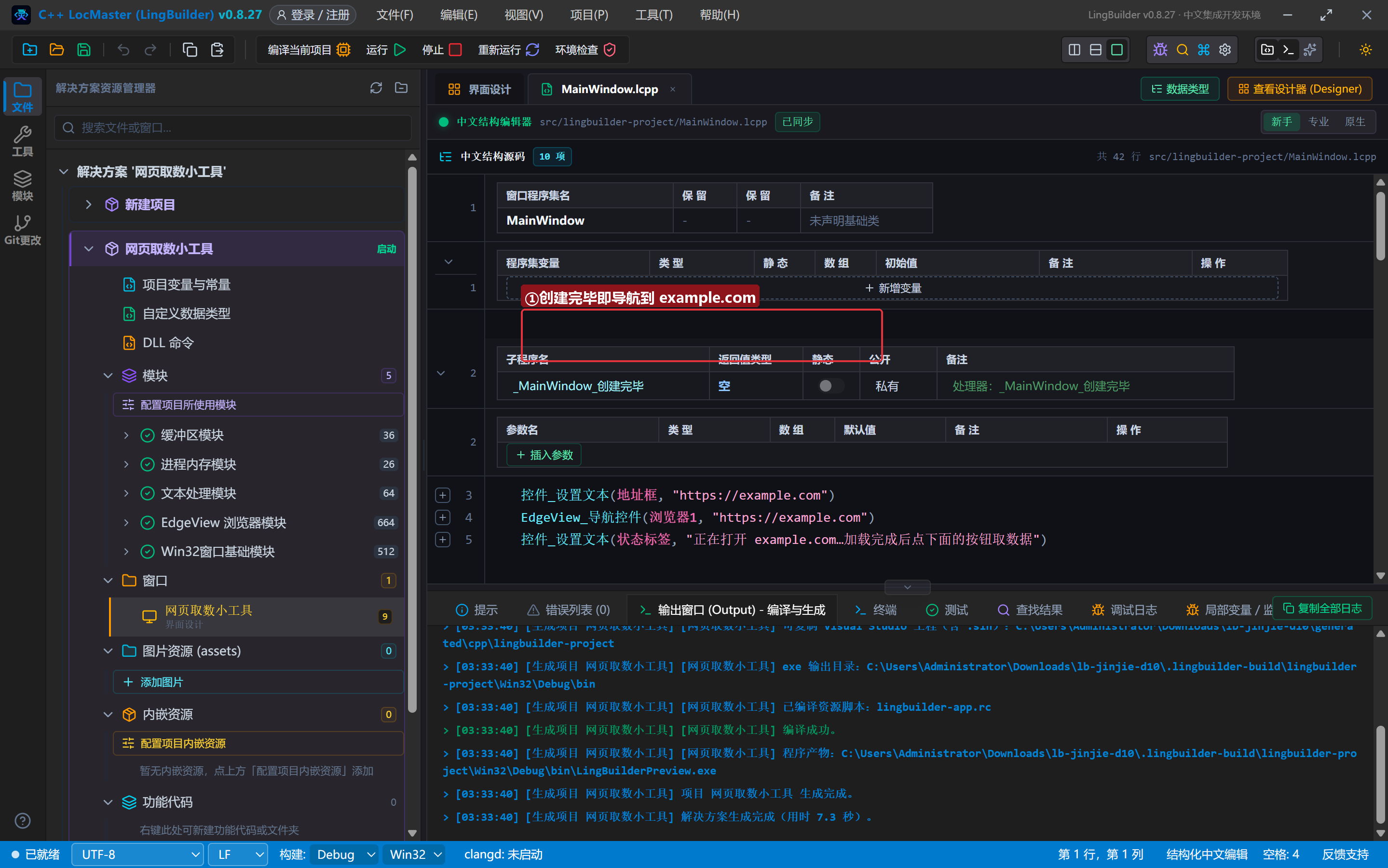Image resolution: width=1388 pixels, height=868 pixels.
Task: Open the UTF-8 encoding dropdown
Action: [138, 854]
